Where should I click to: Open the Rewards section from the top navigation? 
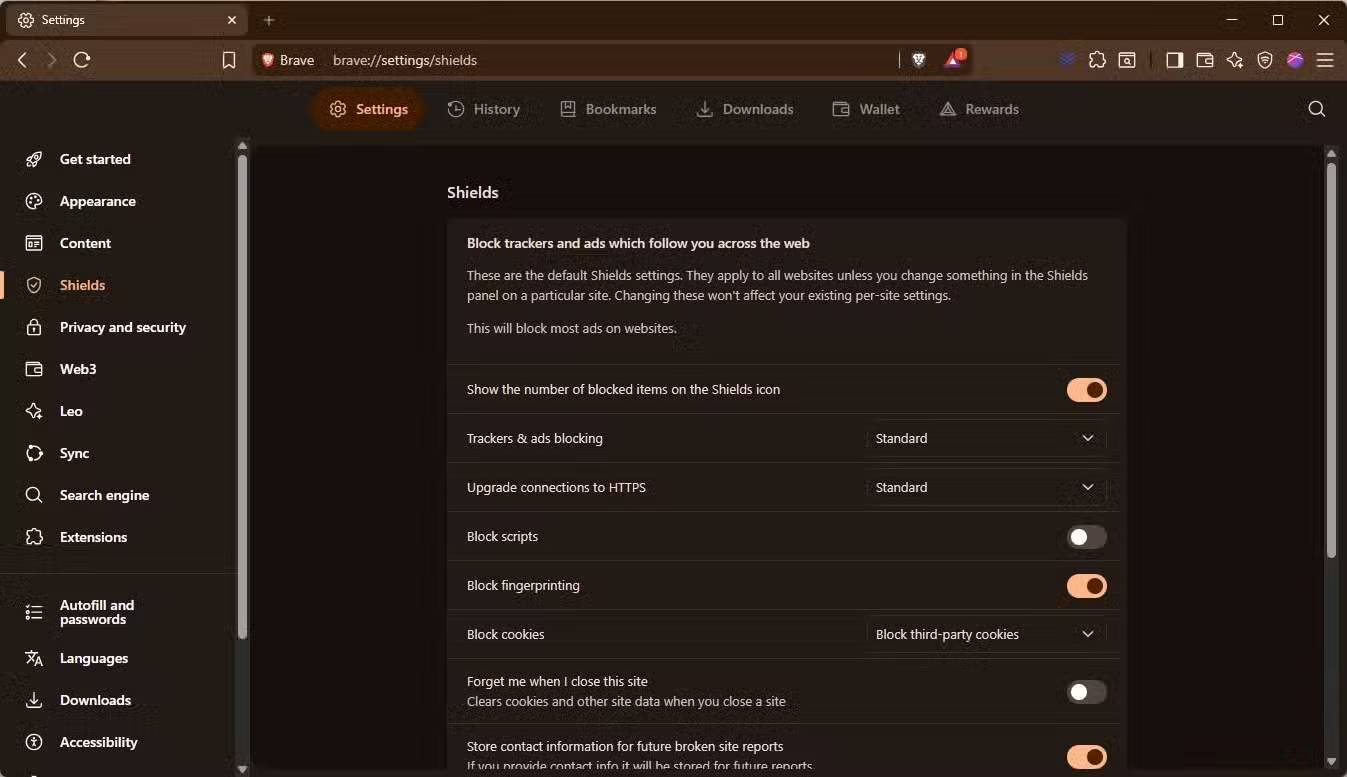(x=979, y=109)
